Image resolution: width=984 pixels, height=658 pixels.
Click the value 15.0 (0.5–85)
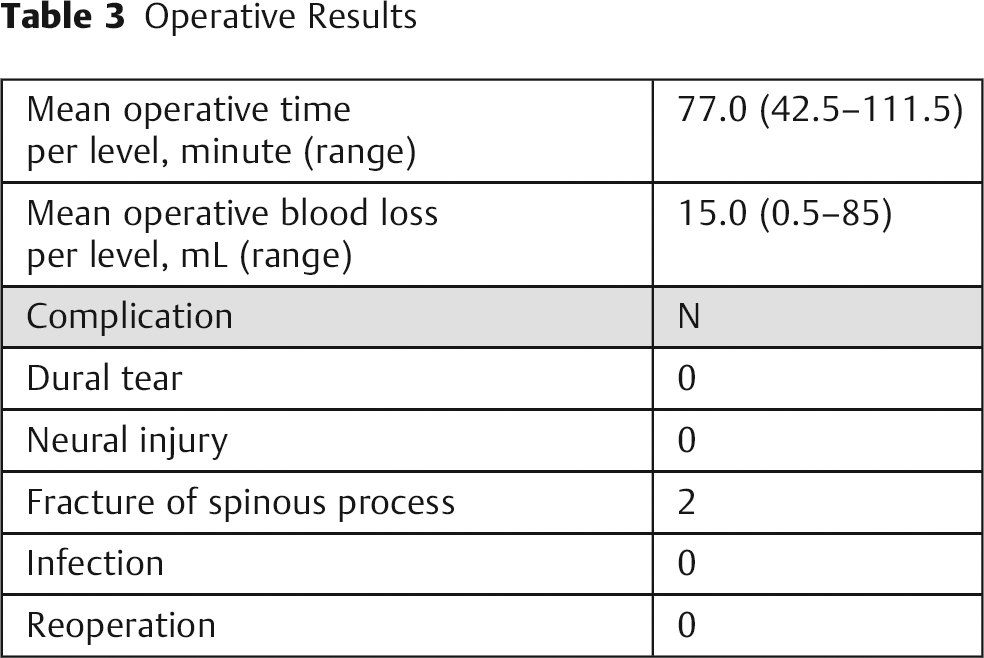coord(784,213)
